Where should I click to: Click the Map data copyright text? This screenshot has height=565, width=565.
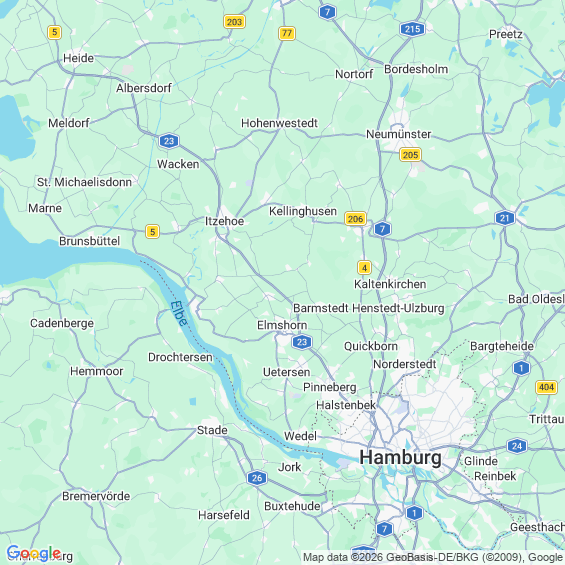point(433,557)
